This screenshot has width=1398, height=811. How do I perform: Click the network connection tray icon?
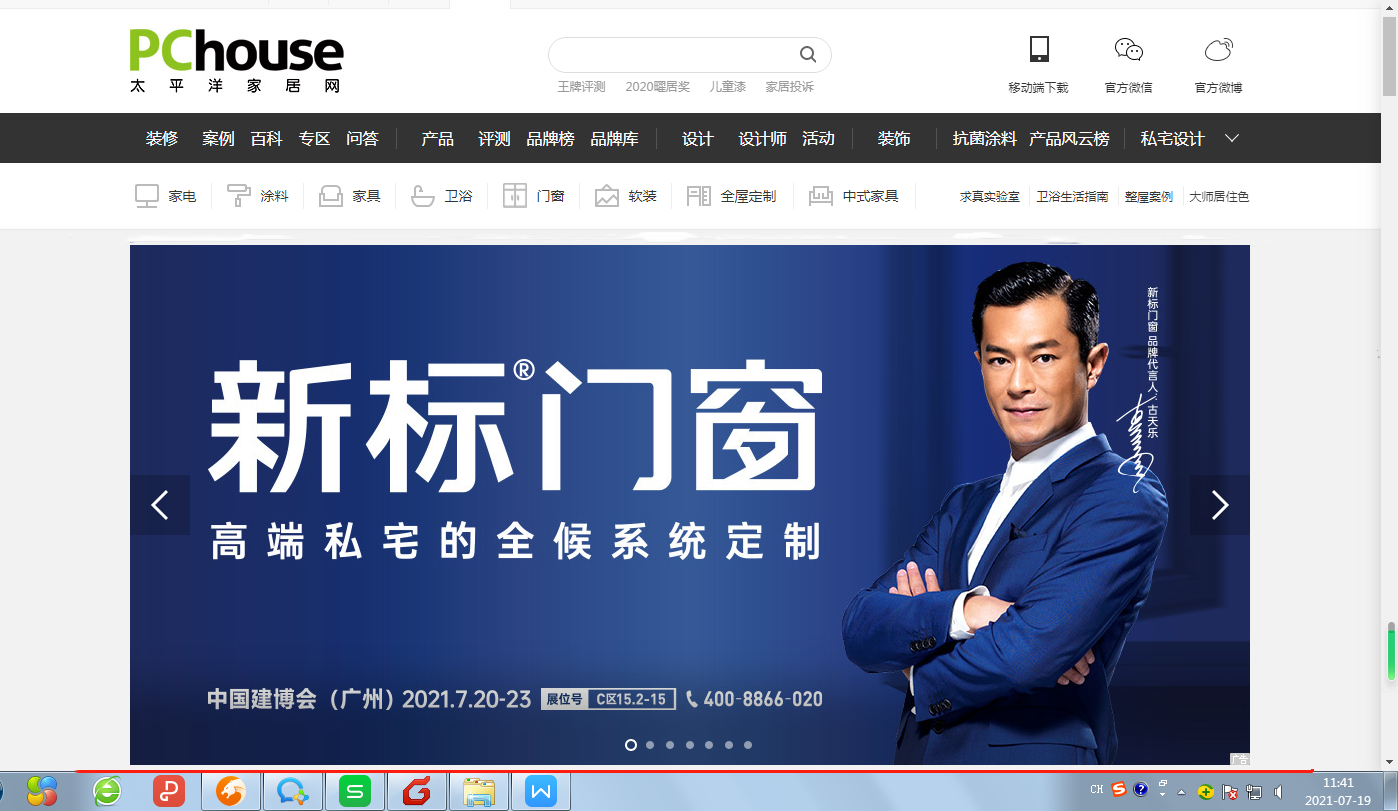[1254, 792]
